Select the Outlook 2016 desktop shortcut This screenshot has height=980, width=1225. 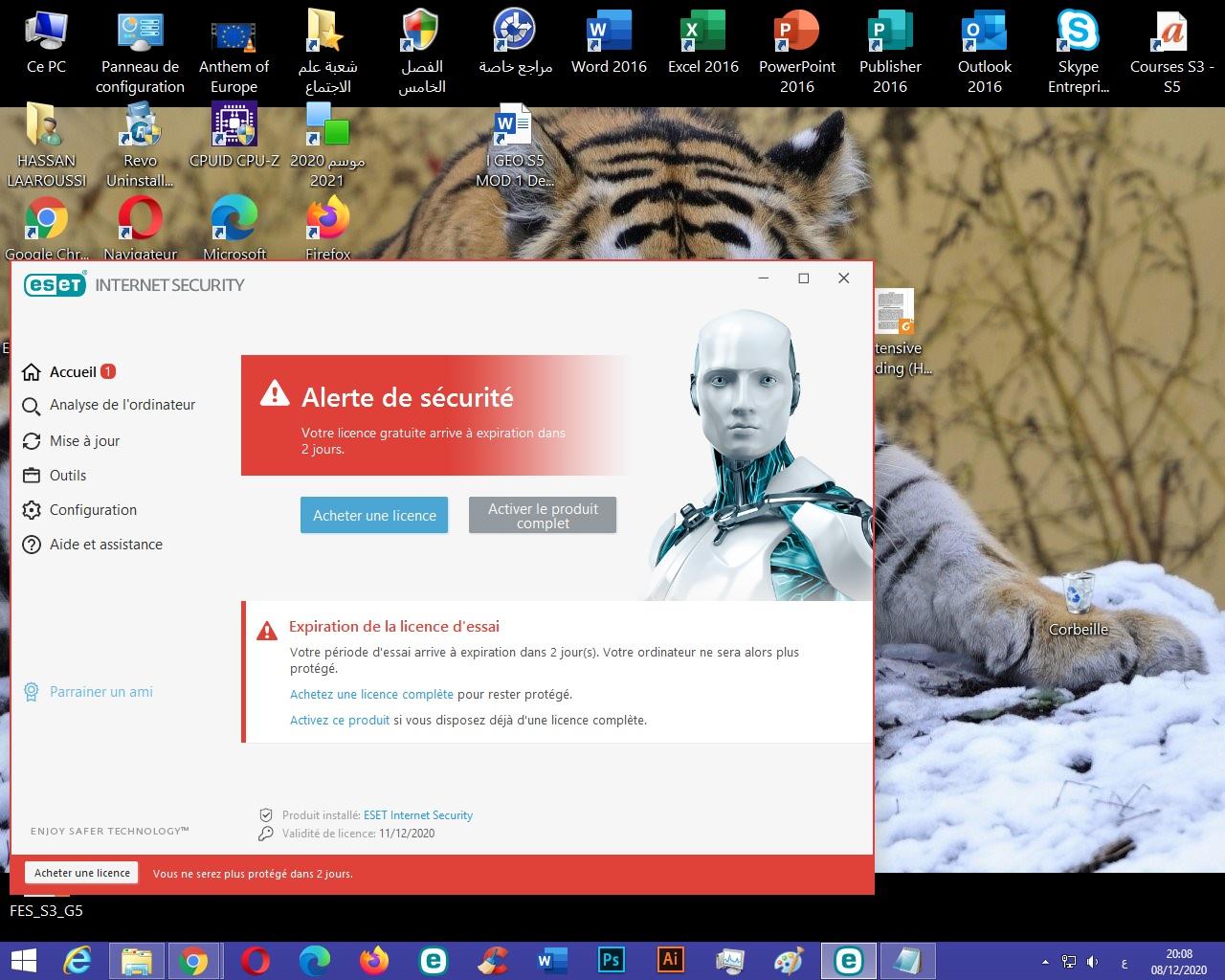click(x=984, y=53)
